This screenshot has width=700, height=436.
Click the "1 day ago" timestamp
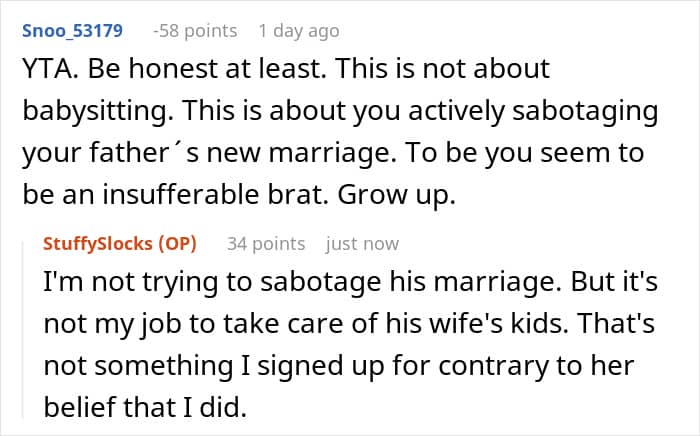299,31
